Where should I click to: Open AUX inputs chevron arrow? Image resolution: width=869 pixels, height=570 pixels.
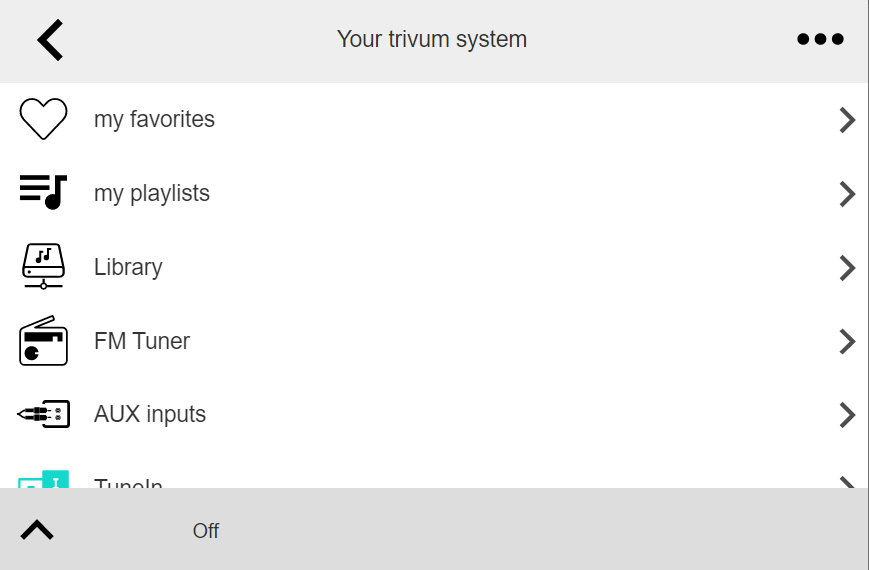point(847,415)
